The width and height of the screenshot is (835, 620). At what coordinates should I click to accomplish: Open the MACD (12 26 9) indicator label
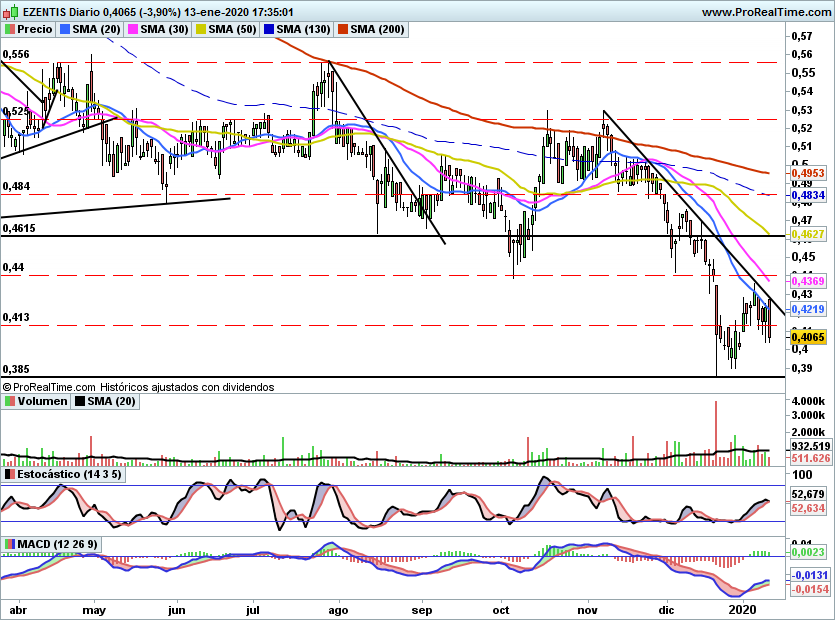coord(58,544)
